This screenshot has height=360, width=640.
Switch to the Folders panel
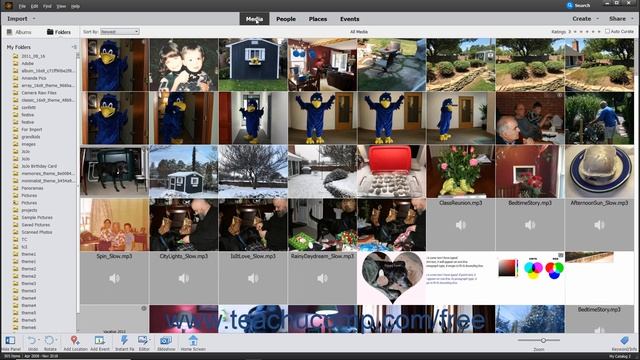(59, 32)
